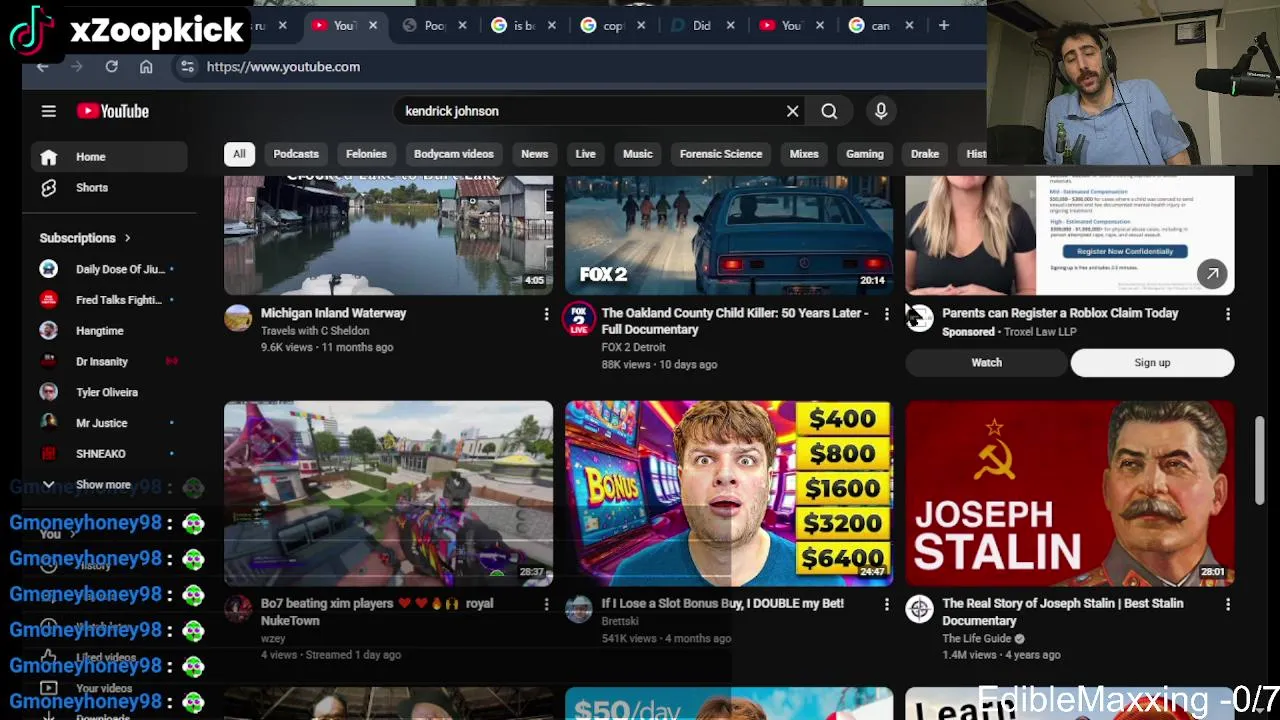The image size is (1280, 720).
Task: Open The Life Guide channel avatar
Action: coord(919,609)
